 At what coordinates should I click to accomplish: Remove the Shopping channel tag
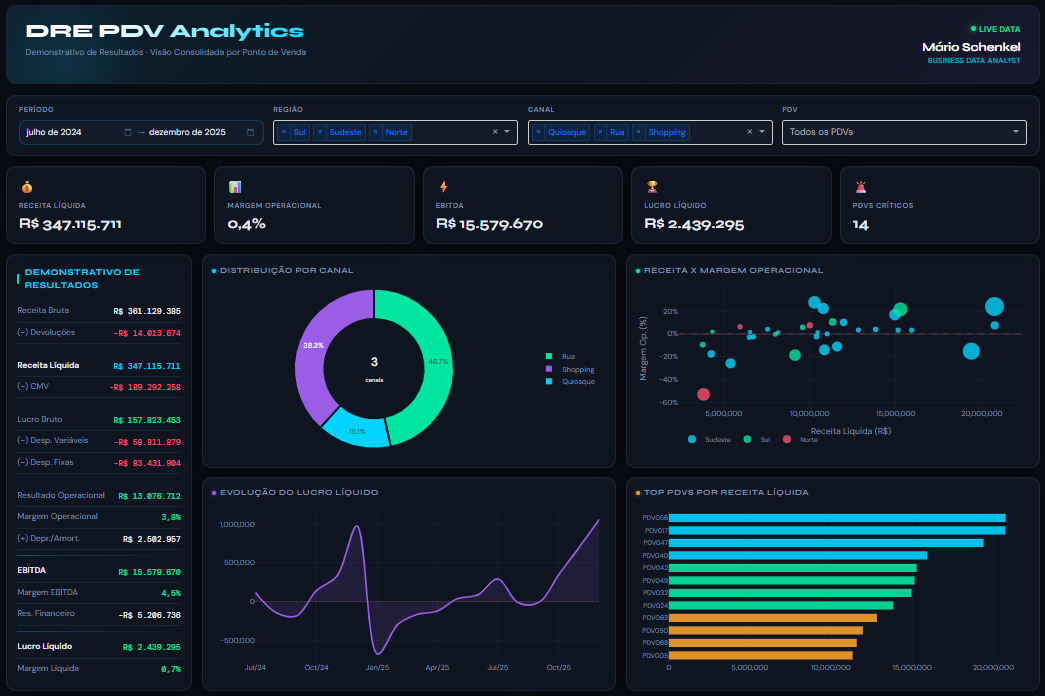point(639,132)
